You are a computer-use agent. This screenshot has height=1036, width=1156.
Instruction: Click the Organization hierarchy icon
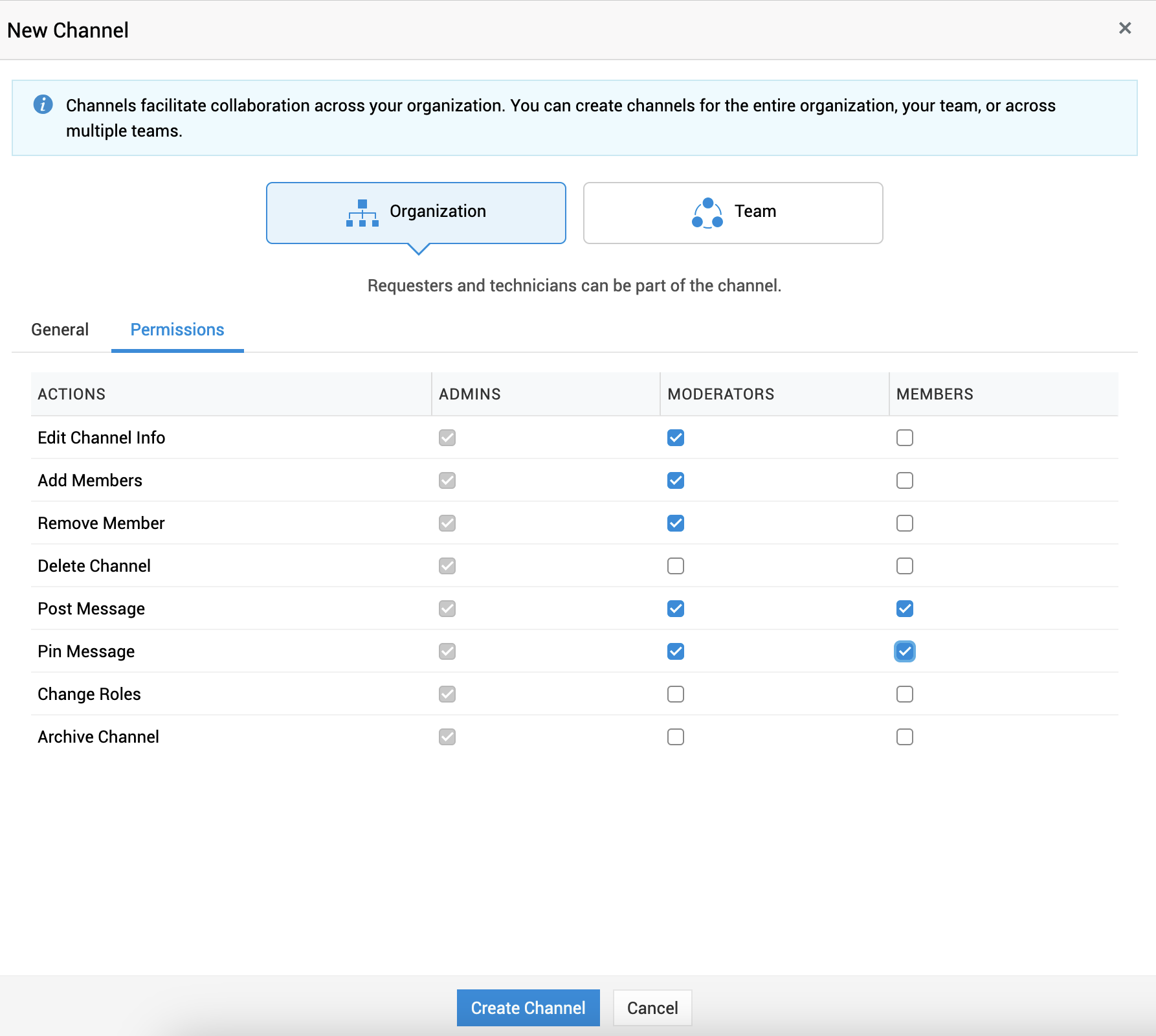pos(362,213)
